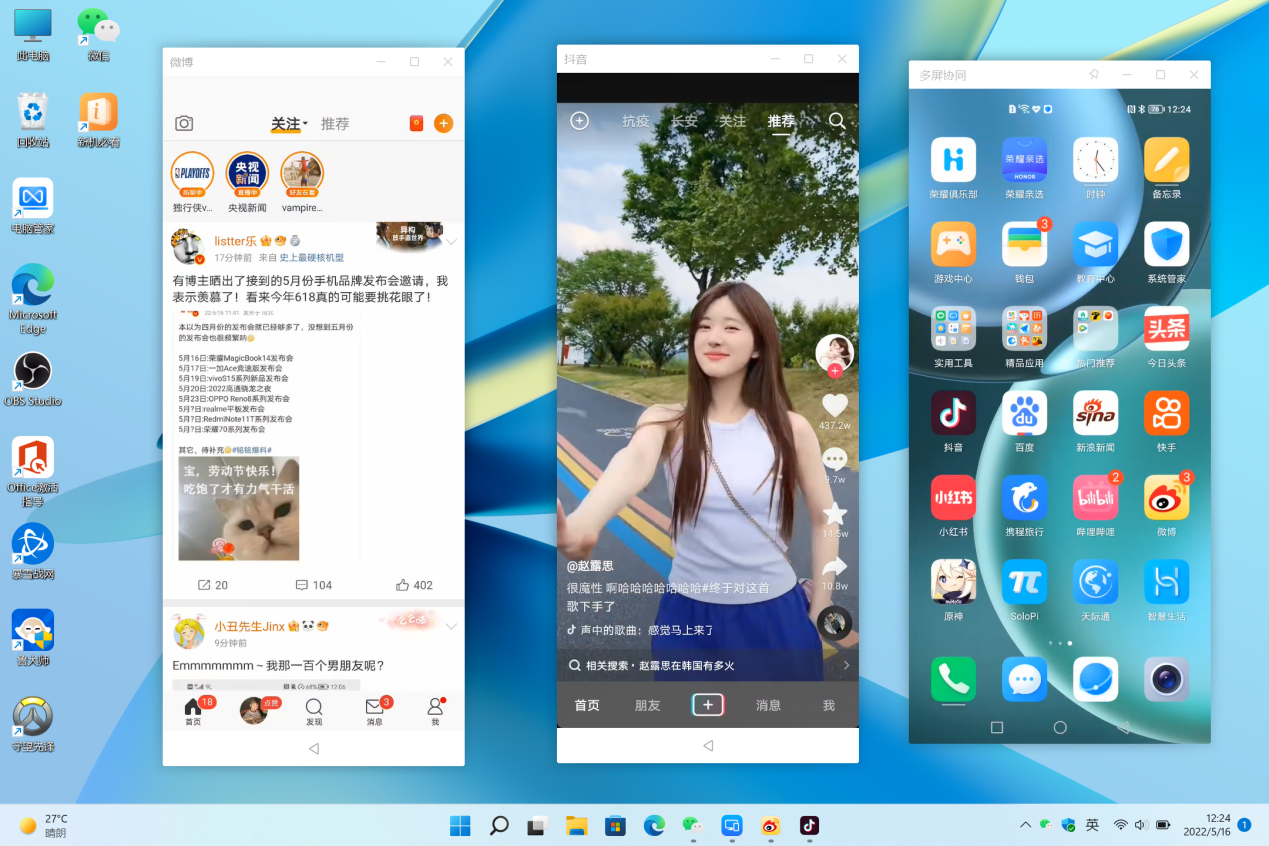Open File Explorer from the taskbar
The height and width of the screenshot is (846, 1269).
(x=576, y=825)
